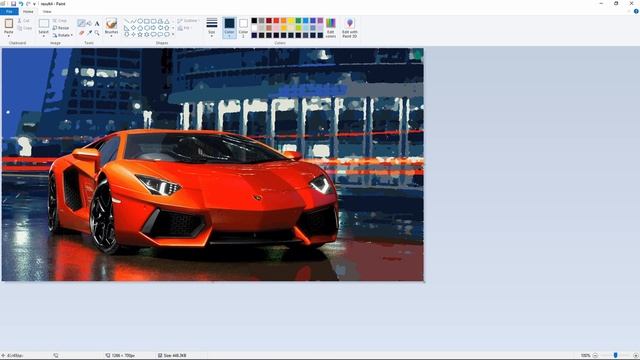640x360 pixels.
Task: Choose the Hexagon shape
Action: (x=147, y=28)
